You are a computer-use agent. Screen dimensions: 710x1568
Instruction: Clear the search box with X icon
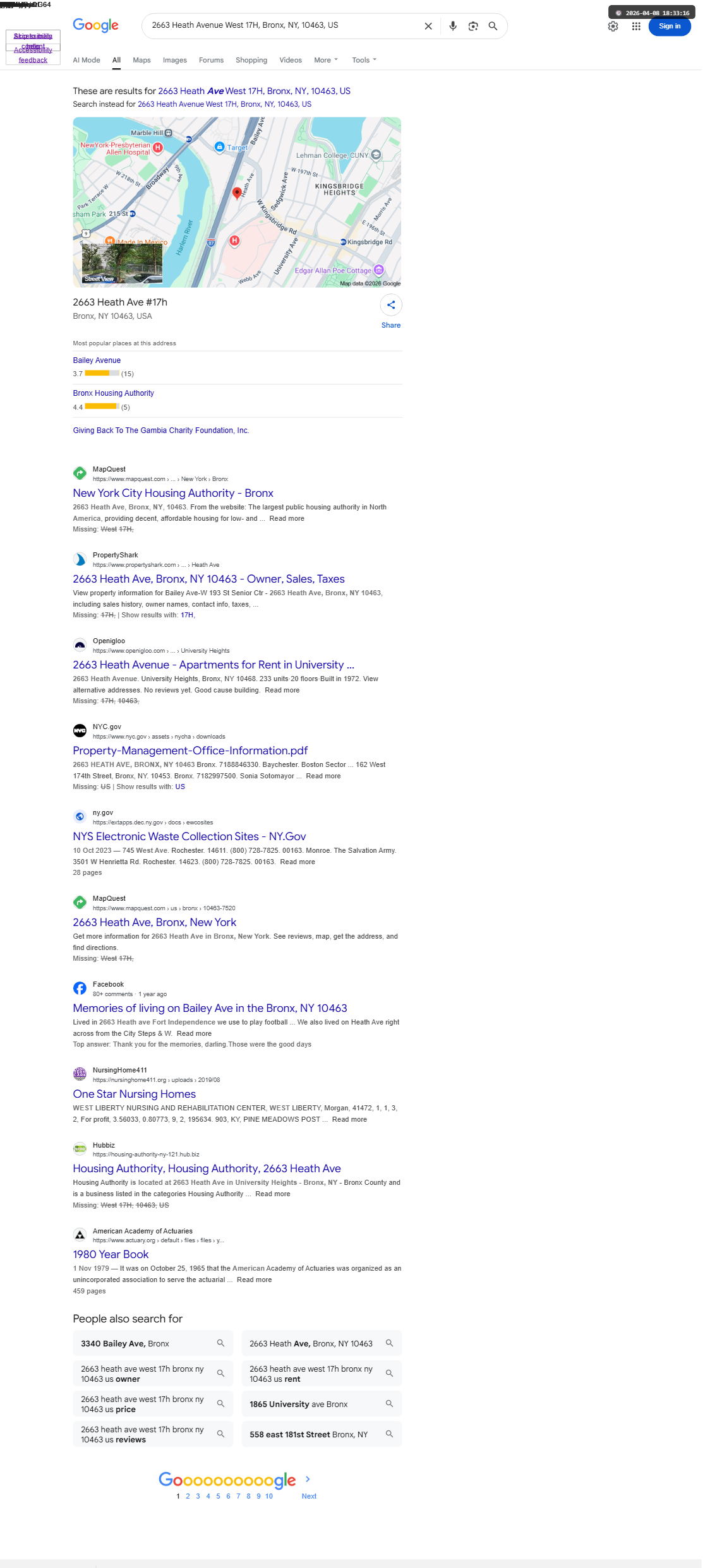[428, 26]
